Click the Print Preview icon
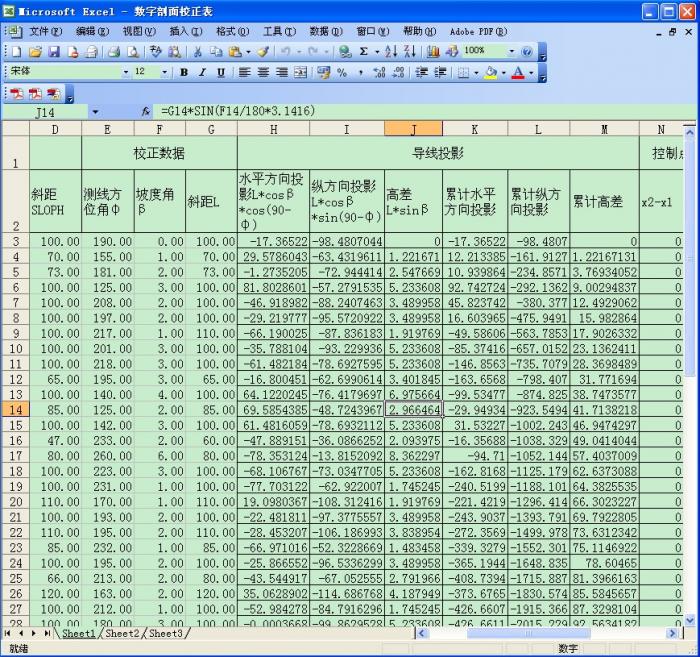Screen dimensions: 700x657 [x=131, y=51]
